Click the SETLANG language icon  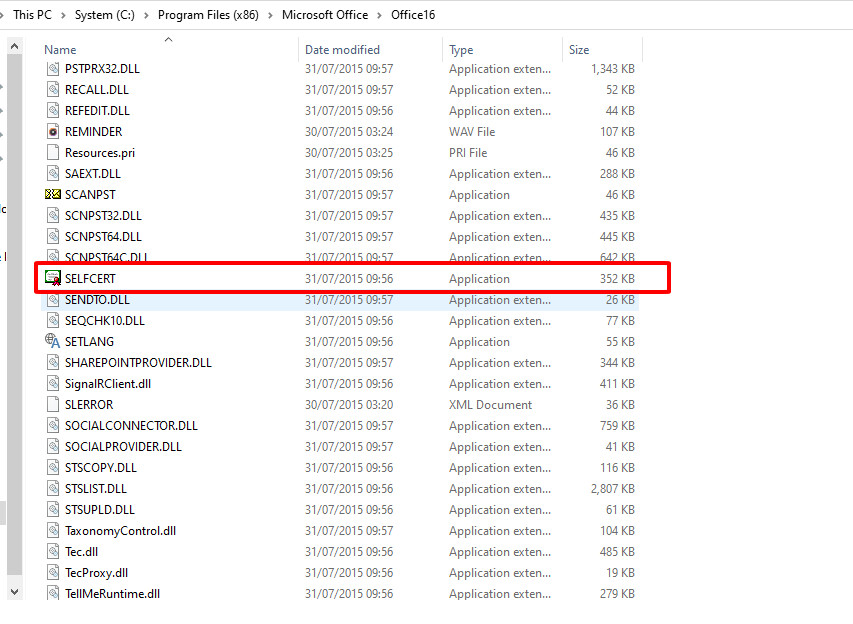coord(53,341)
